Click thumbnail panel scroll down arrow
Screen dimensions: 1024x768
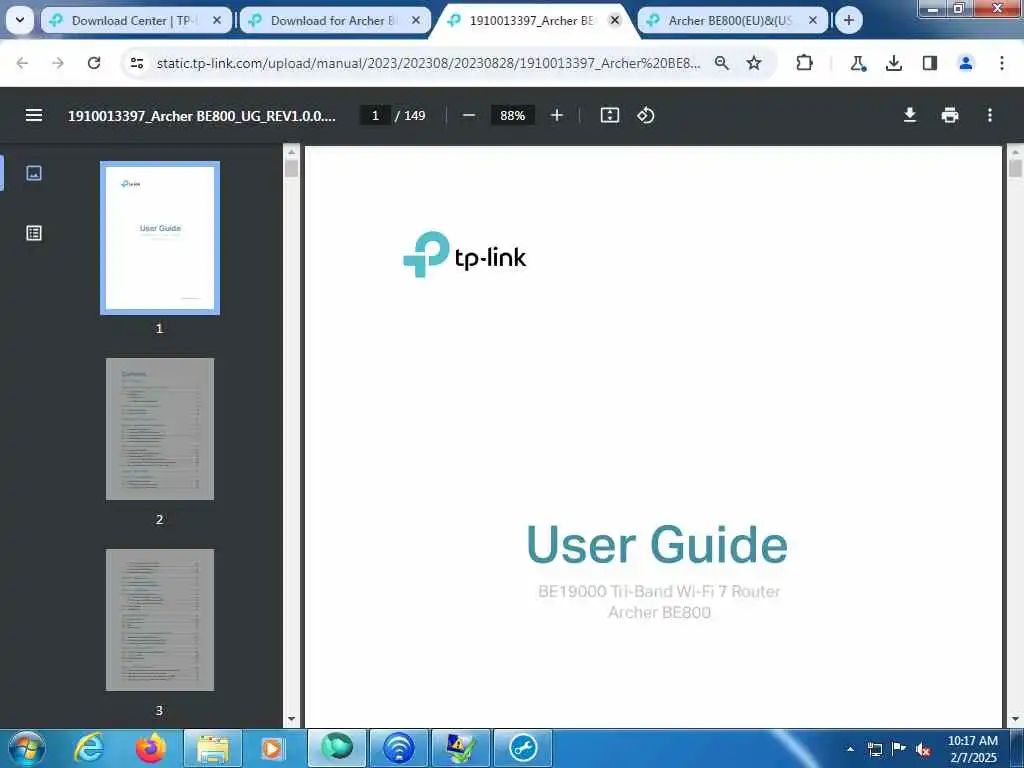(x=291, y=719)
